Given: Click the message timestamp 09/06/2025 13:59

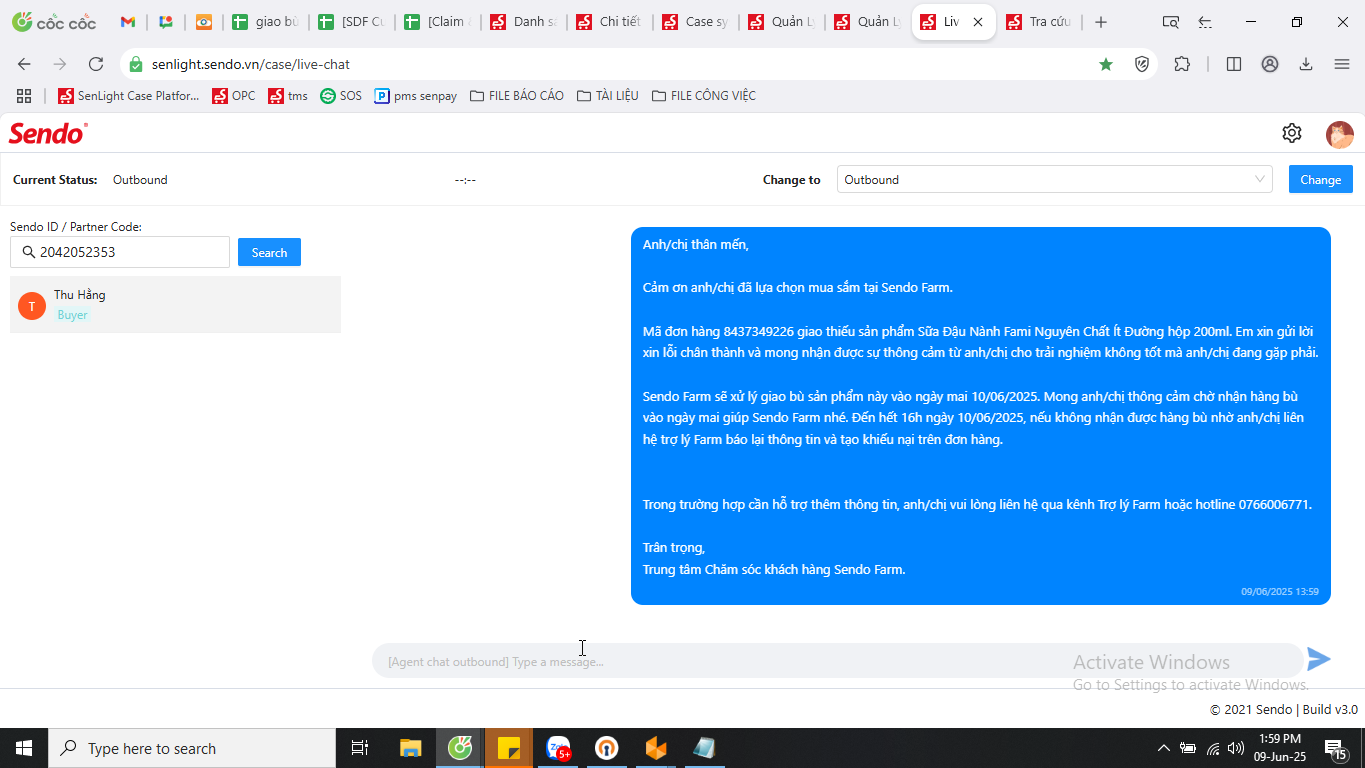Looking at the screenshot, I should click(x=1280, y=592).
